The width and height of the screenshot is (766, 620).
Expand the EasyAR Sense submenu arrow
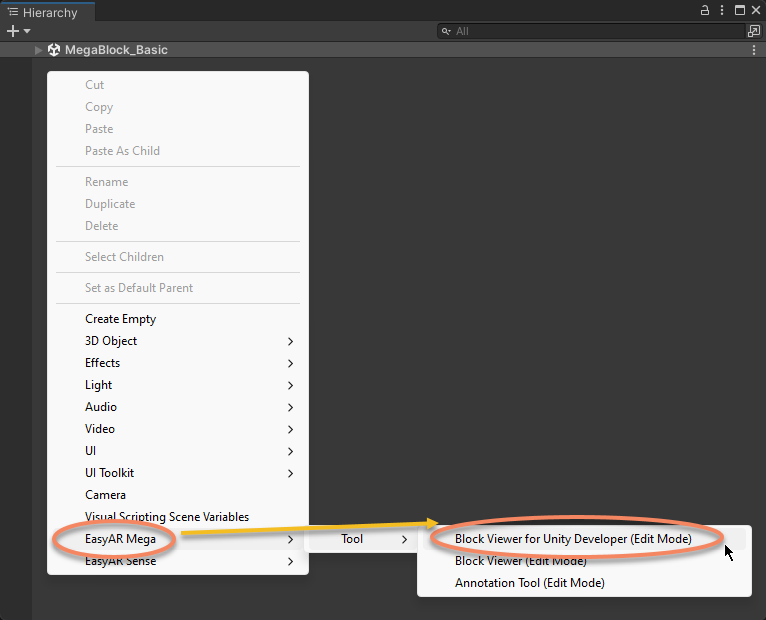pyautogui.click(x=290, y=561)
